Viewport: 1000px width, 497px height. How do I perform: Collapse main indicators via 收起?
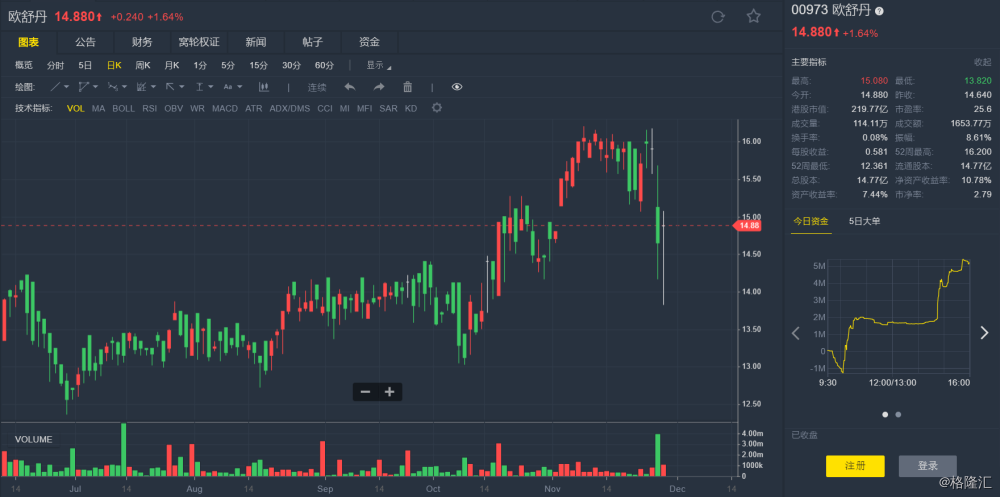click(x=982, y=63)
